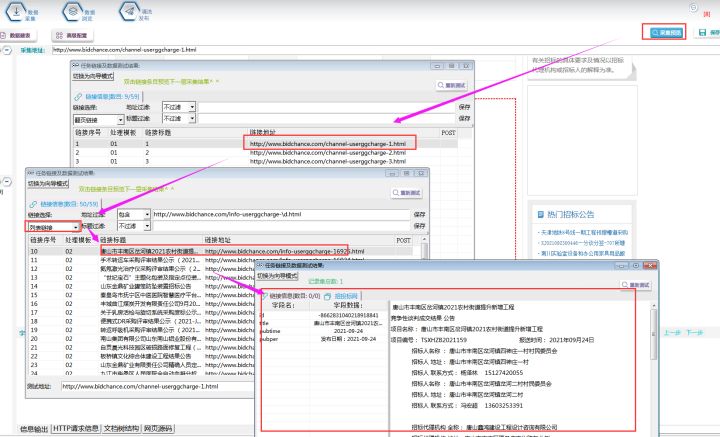Screen dimensions: 720x437
Task: Switch to the 文档树结构 bottom tab
Action: tap(121, 429)
